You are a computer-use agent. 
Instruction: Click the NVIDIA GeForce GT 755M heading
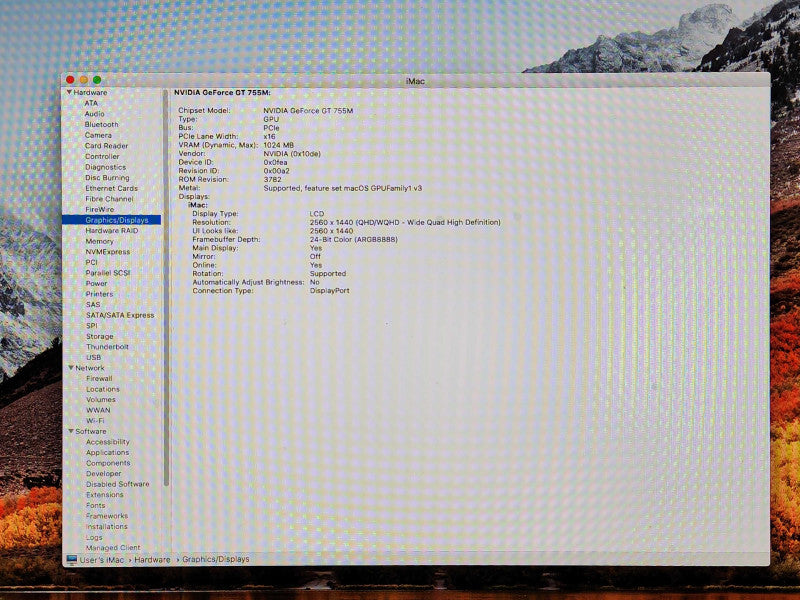tap(222, 93)
